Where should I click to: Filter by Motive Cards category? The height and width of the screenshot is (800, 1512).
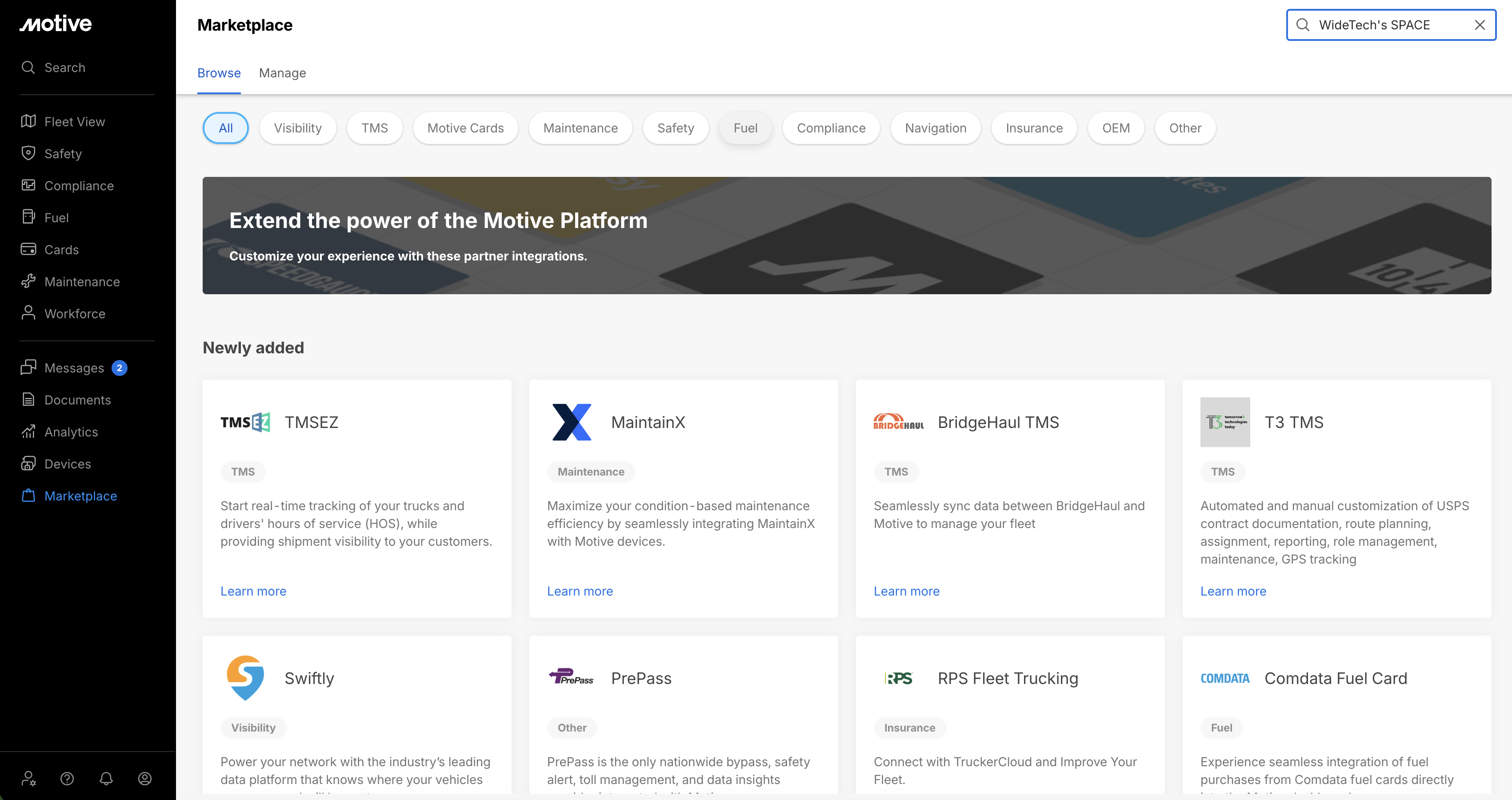(465, 128)
